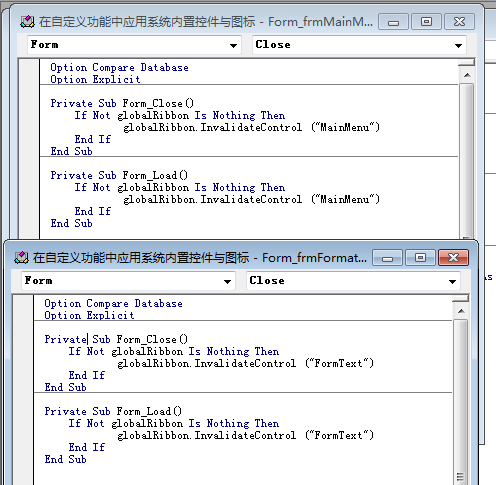Maximize the Form_frmFormat code window
The height and width of the screenshot is (485, 496).
tap(420, 258)
